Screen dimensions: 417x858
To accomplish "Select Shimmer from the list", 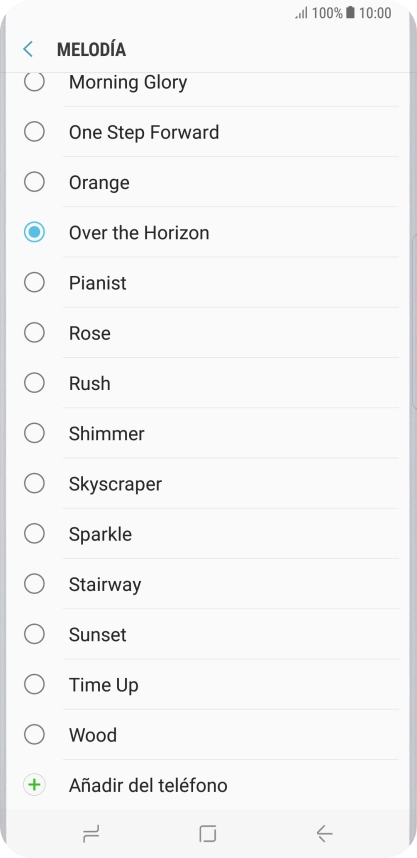I will (x=208, y=434).
